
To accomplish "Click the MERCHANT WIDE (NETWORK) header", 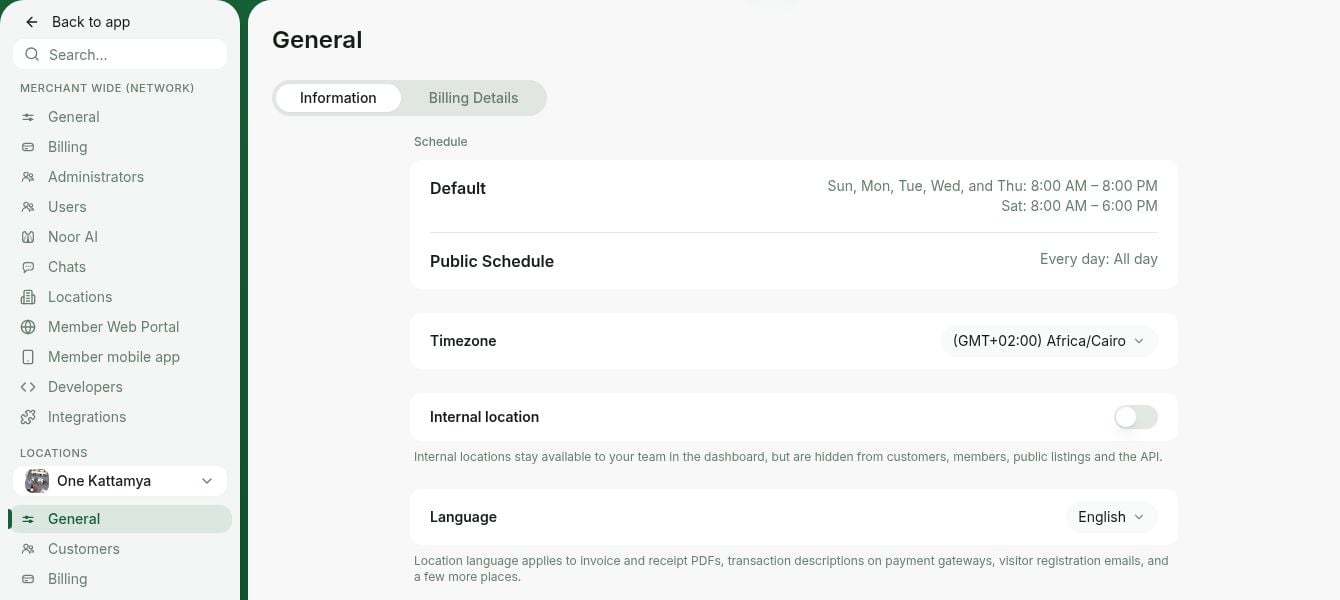I will 107,88.
